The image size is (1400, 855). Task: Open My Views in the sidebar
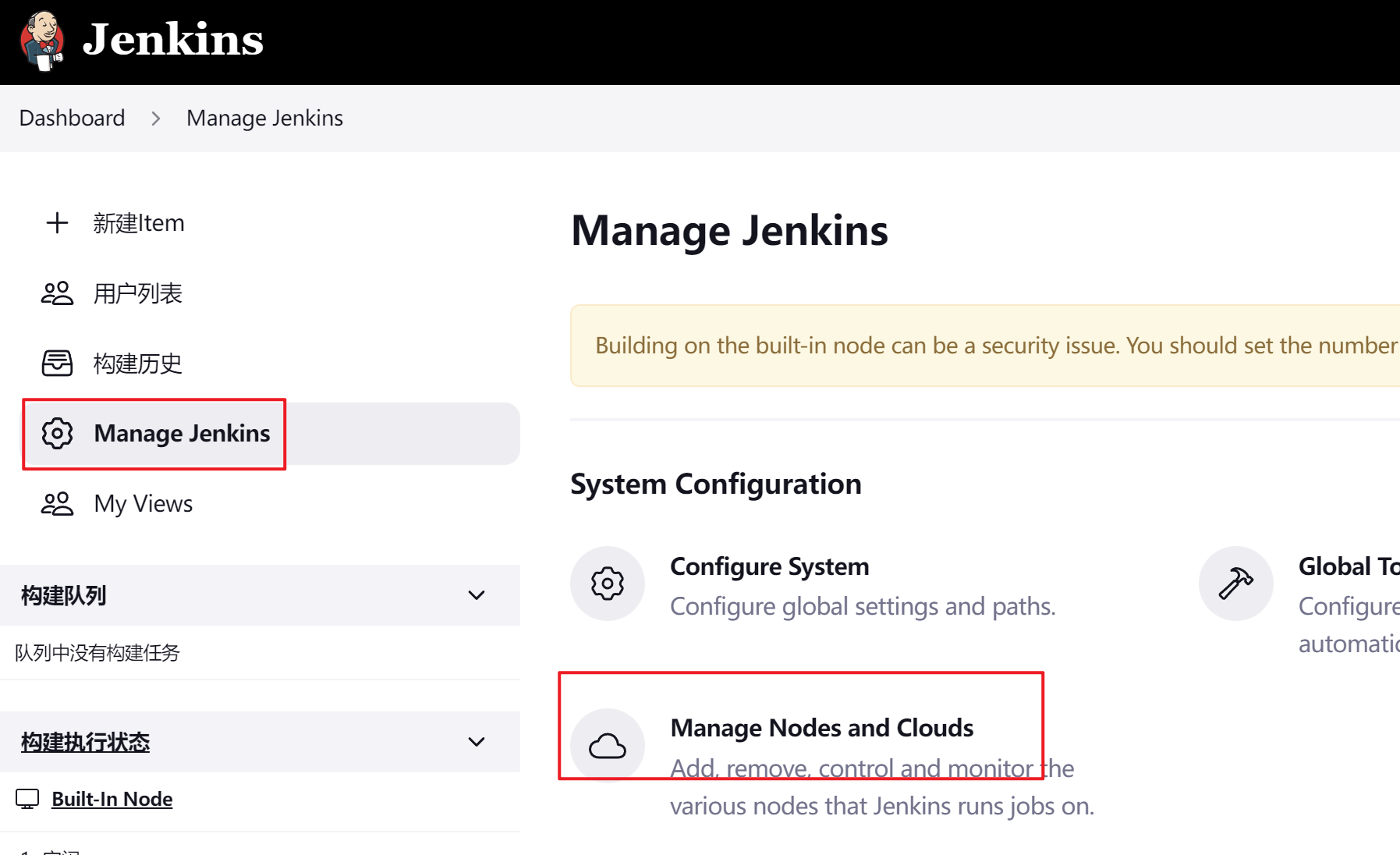144,504
